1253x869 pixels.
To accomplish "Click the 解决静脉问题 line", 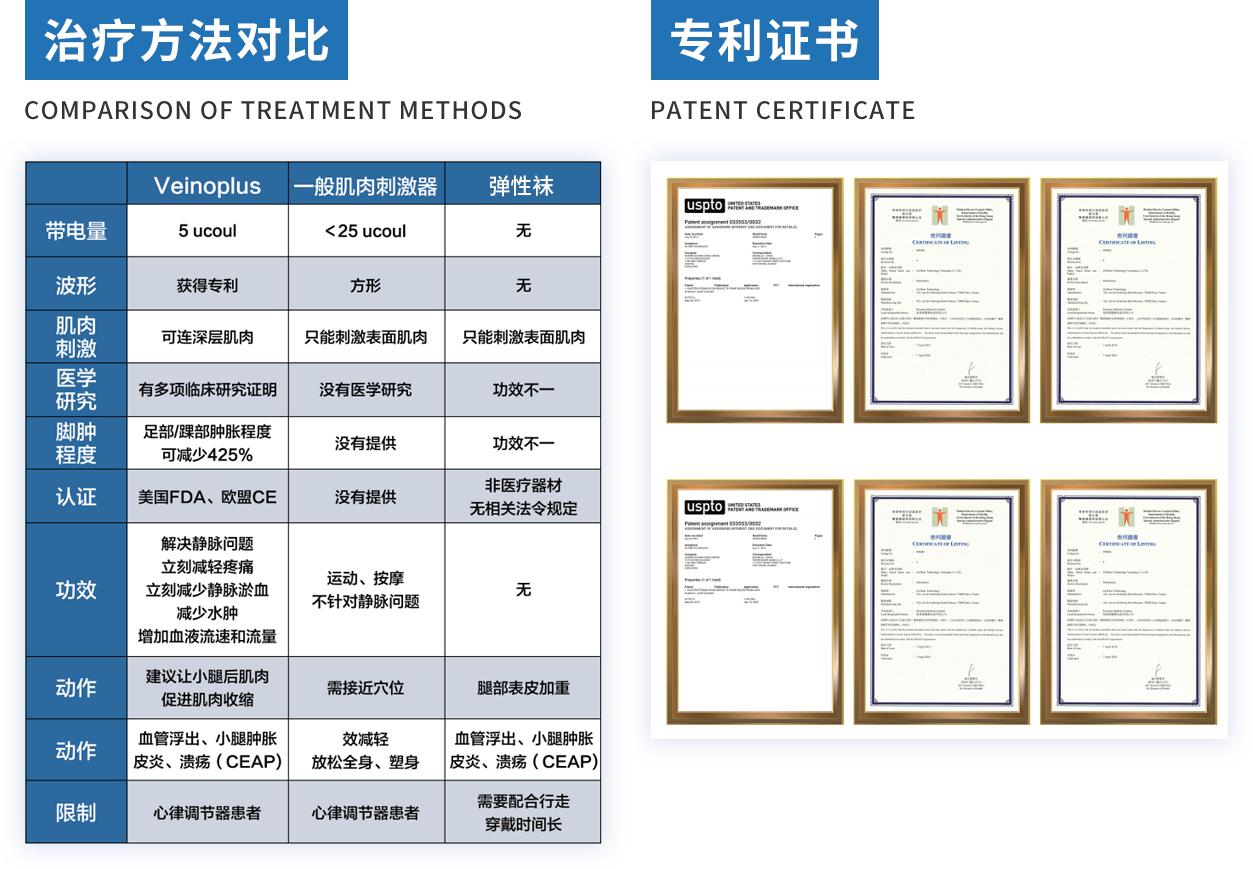I will [207, 544].
